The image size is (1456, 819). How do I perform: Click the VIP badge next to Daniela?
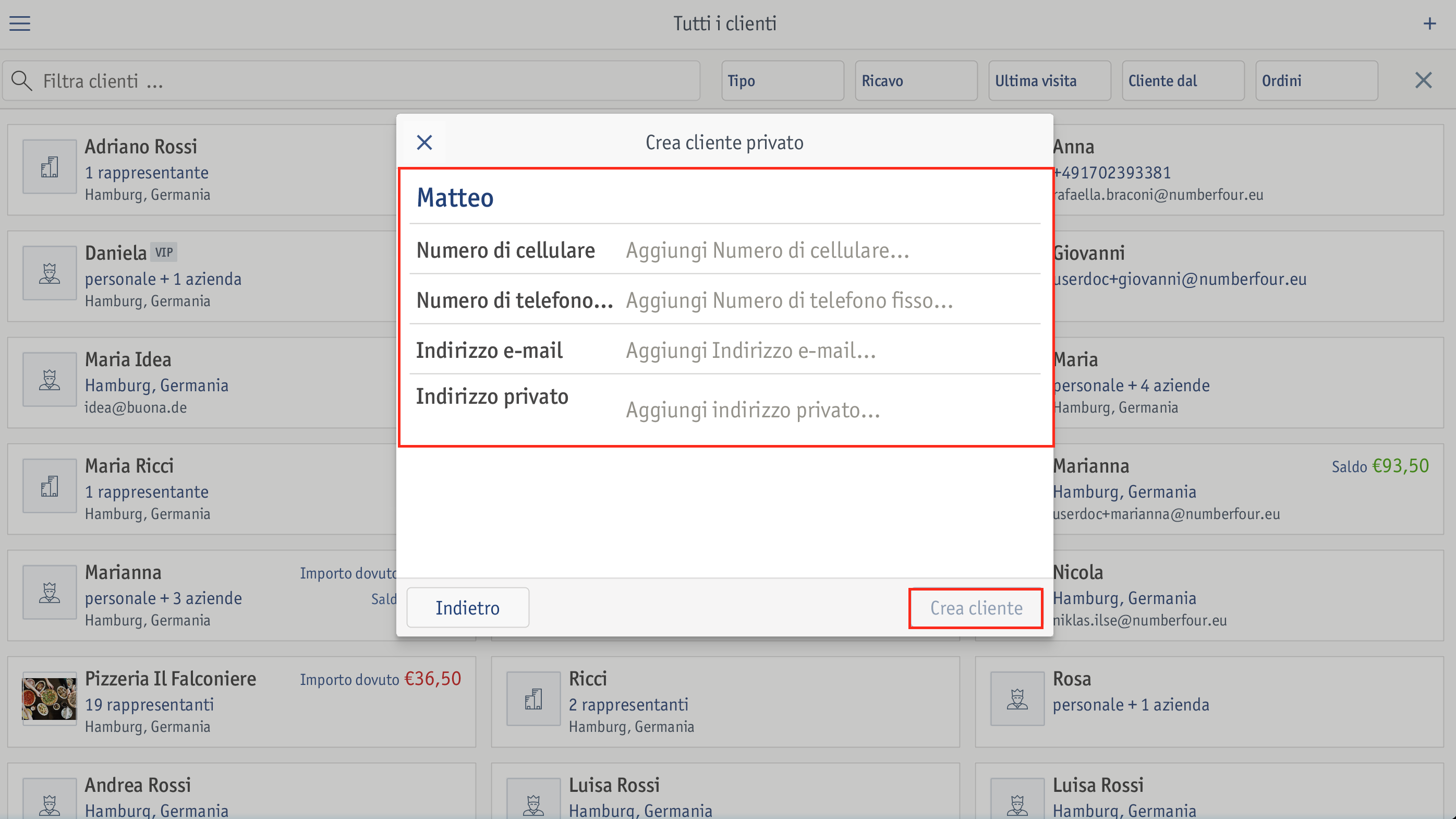pyautogui.click(x=164, y=252)
